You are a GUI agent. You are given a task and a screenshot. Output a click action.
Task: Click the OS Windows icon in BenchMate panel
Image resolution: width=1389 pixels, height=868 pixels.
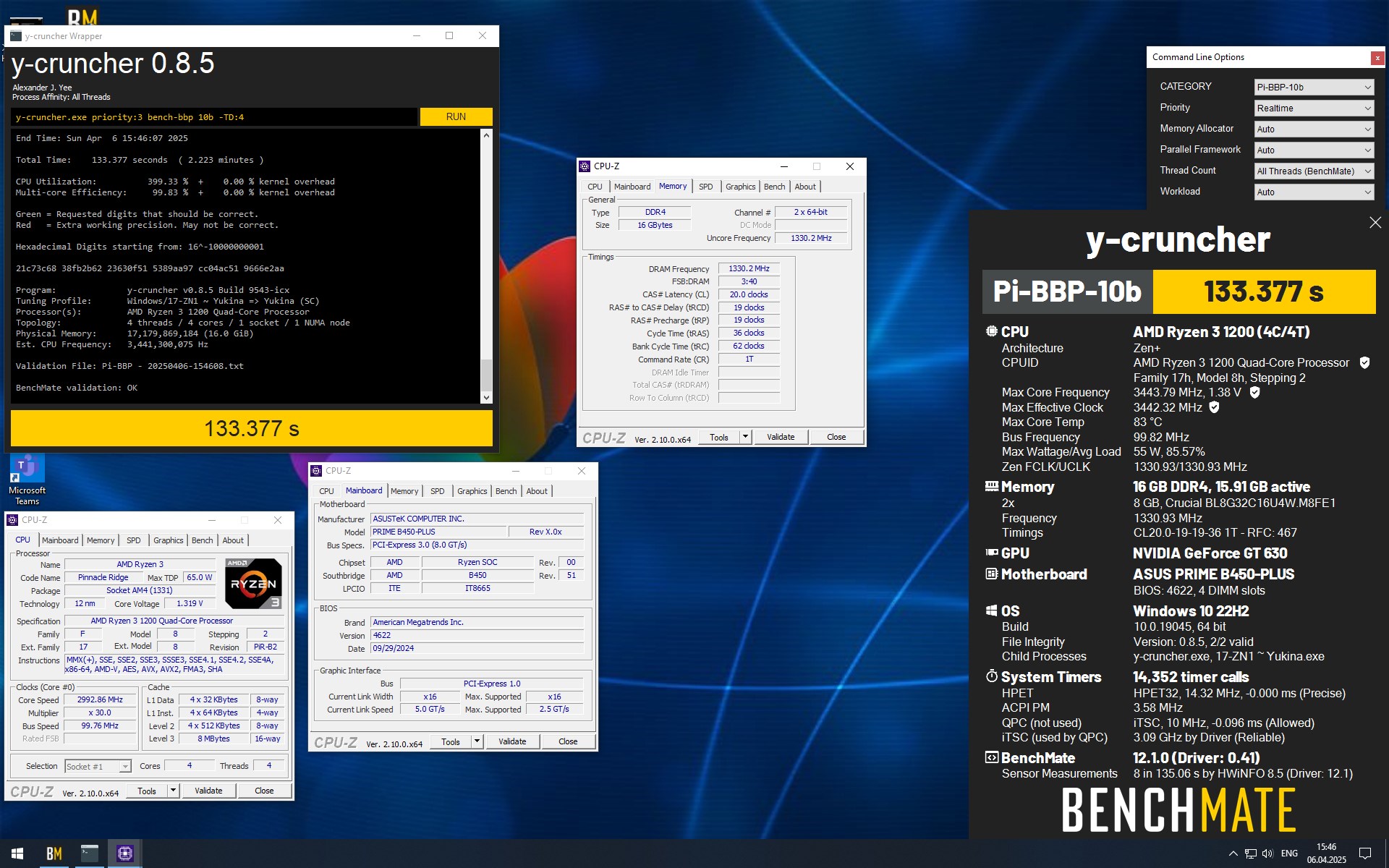(991, 610)
